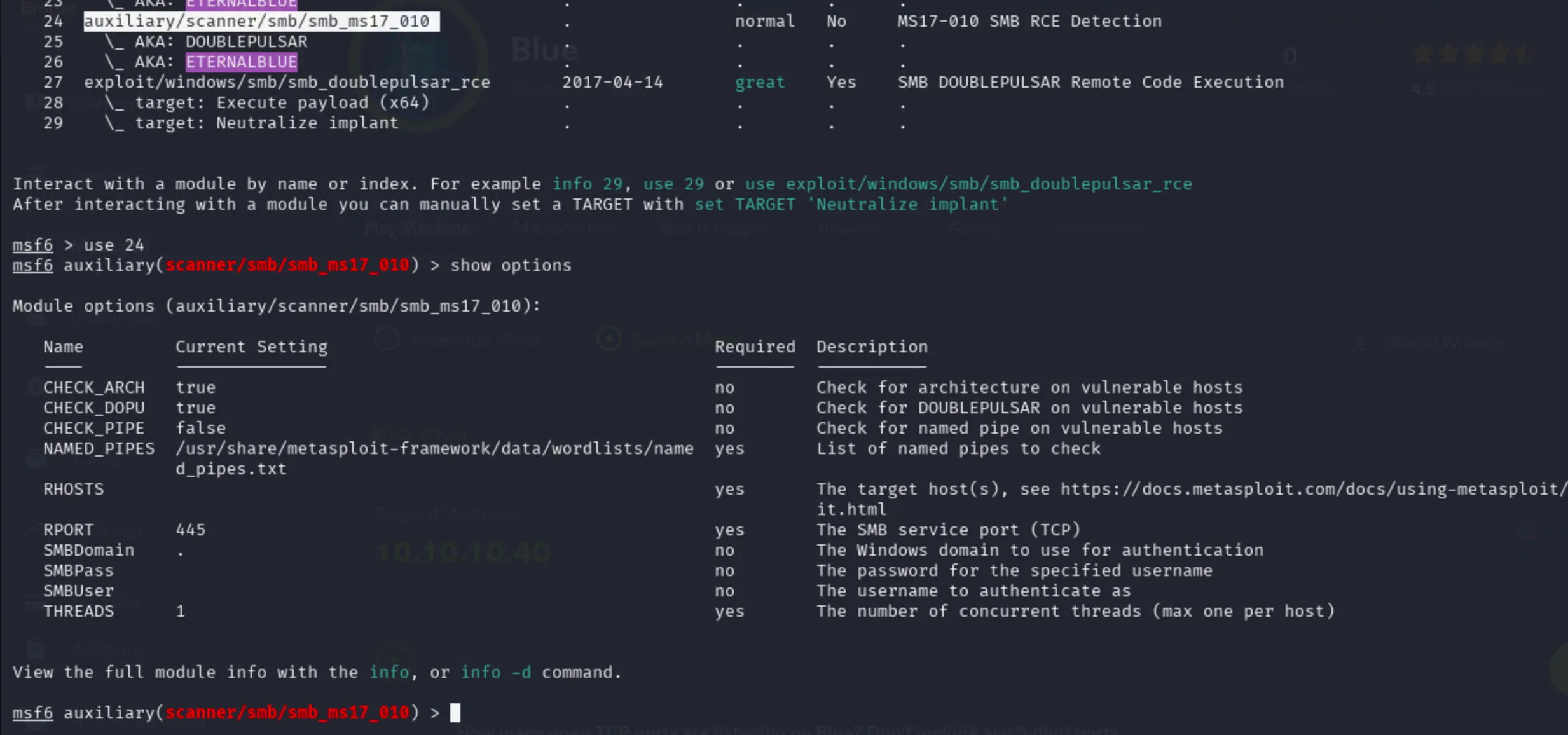Click the SMBPass option name
This screenshot has height=735, width=1568.
pyautogui.click(x=78, y=571)
